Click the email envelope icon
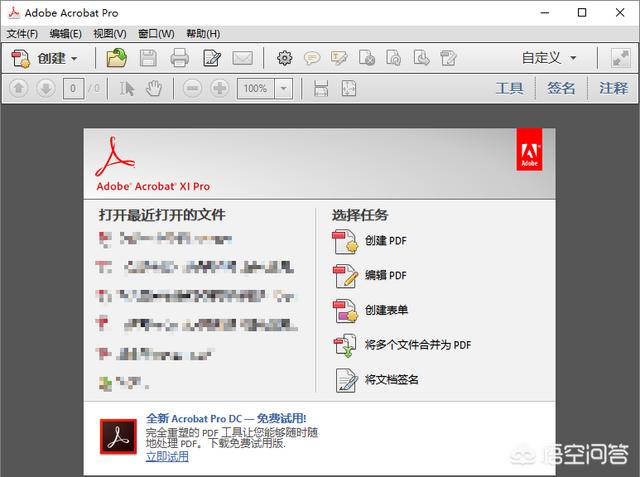Screen dimensions: 640x477 (242, 58)
